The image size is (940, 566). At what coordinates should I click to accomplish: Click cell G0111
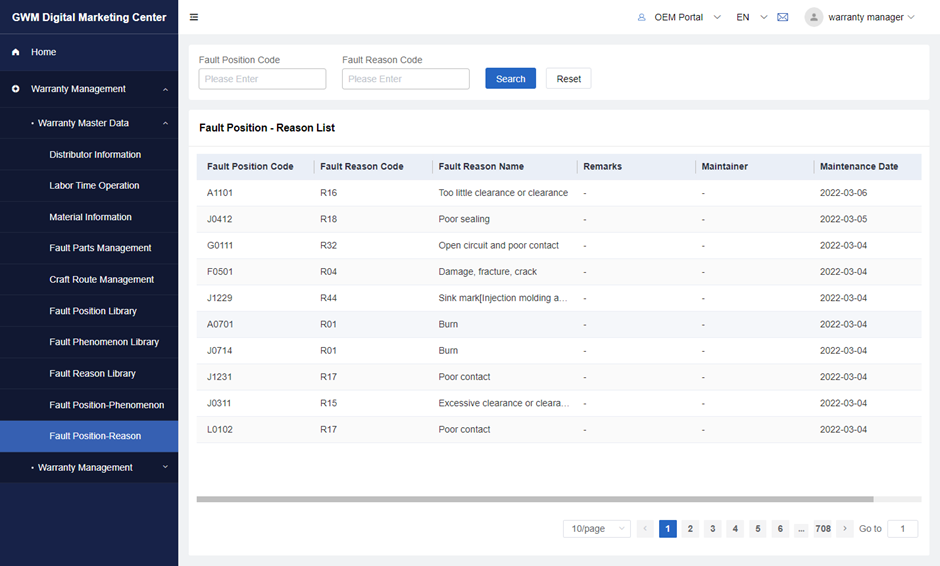click(220, 245)
